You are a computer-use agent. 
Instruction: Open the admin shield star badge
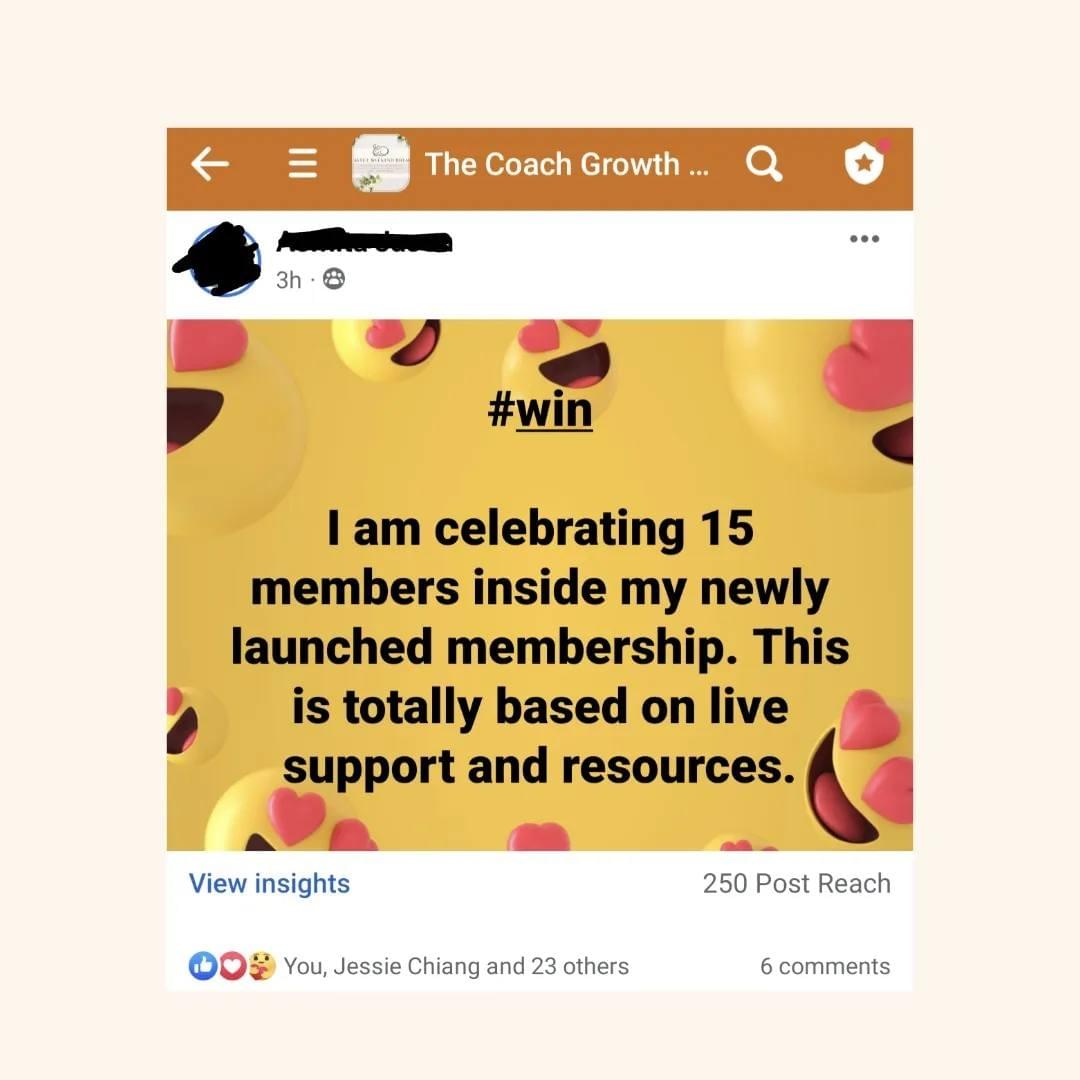865,163
